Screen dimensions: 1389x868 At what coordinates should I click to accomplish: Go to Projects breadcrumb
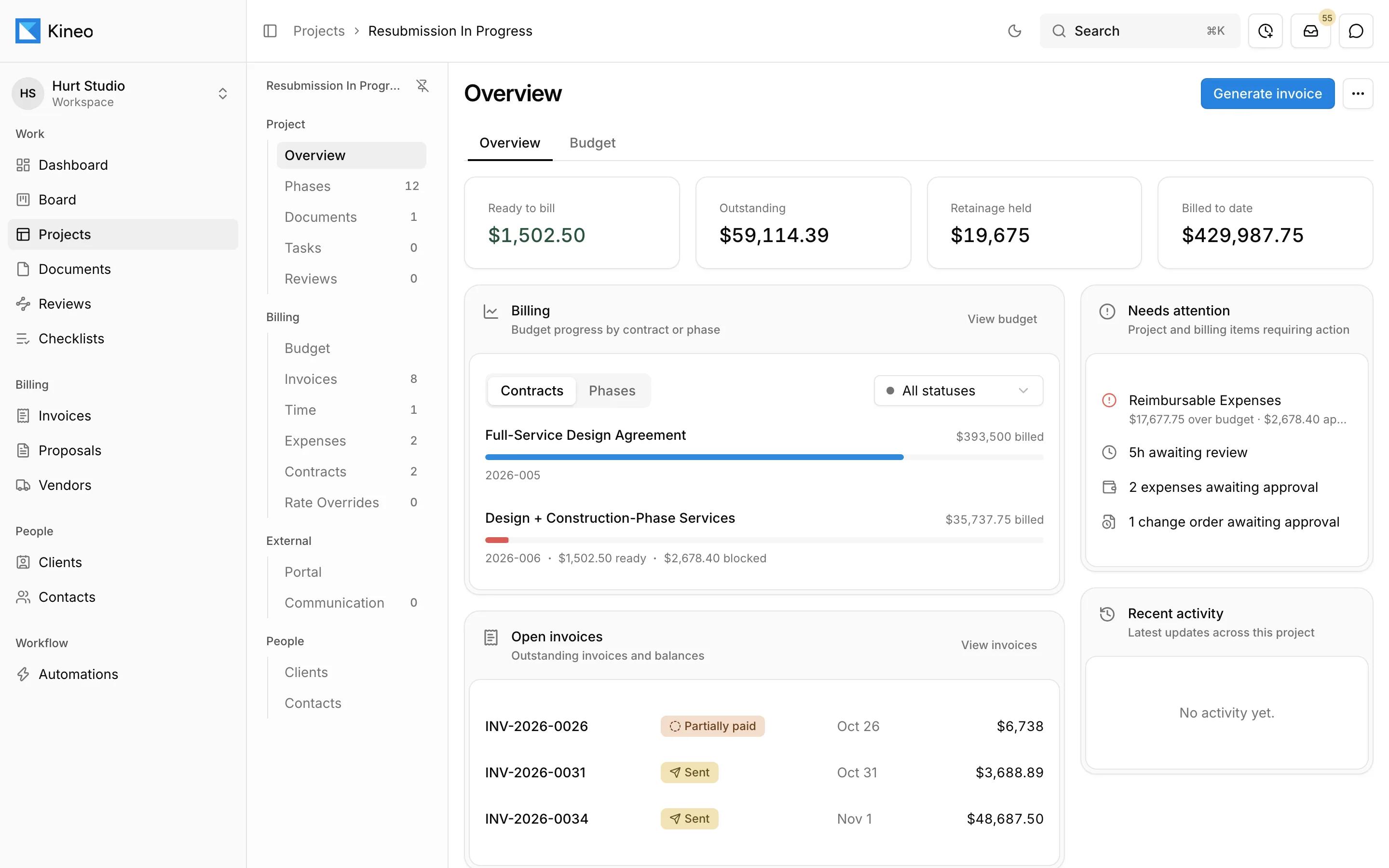319,31
